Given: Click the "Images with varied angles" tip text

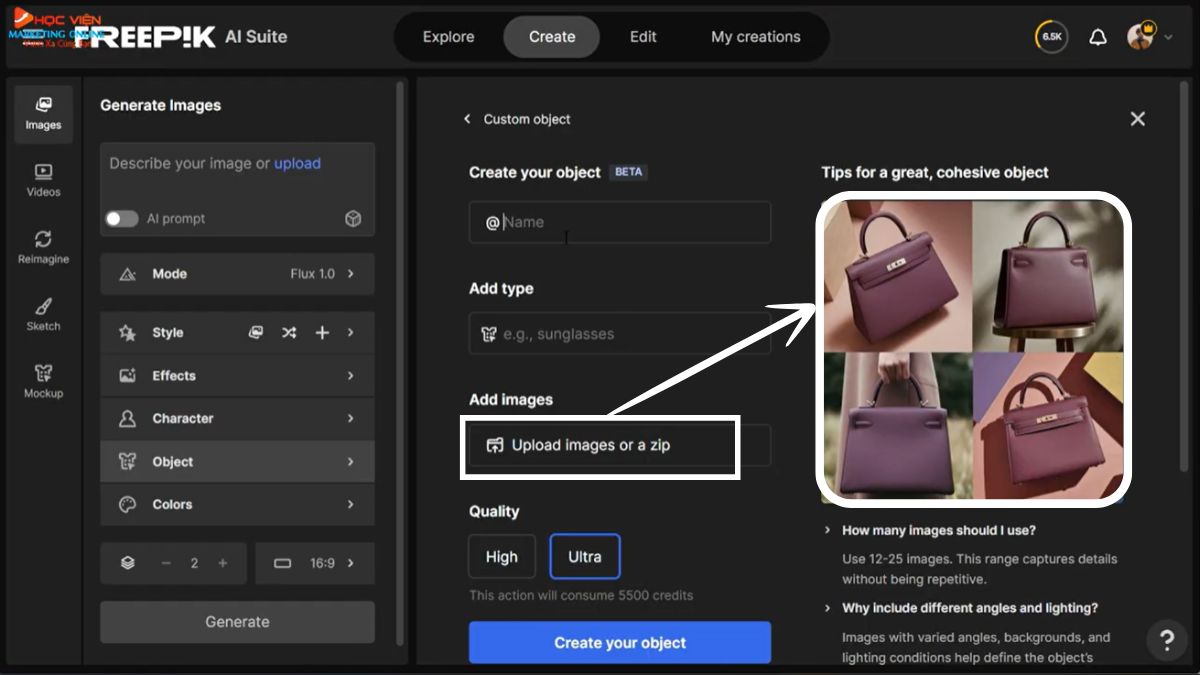Looking at the screenshot, I should (977, 647).
